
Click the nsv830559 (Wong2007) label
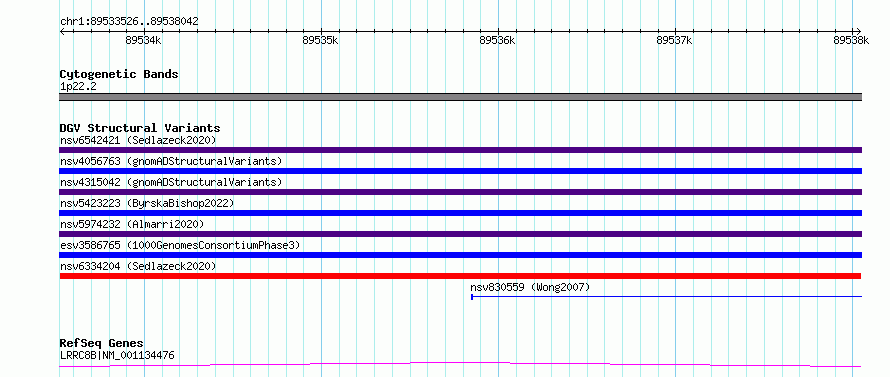[x=530, y=287]
